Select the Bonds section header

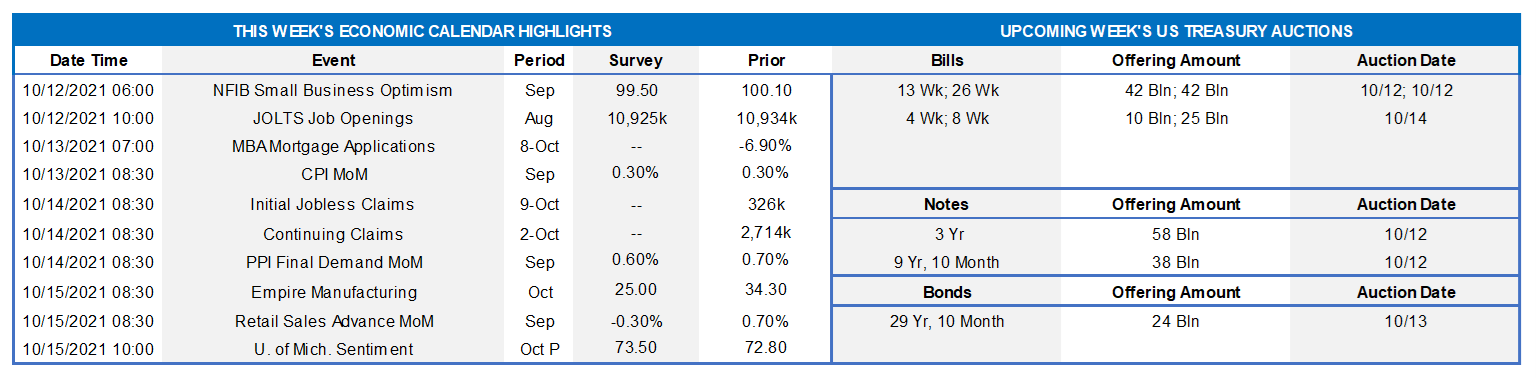[x=946, y=292]
